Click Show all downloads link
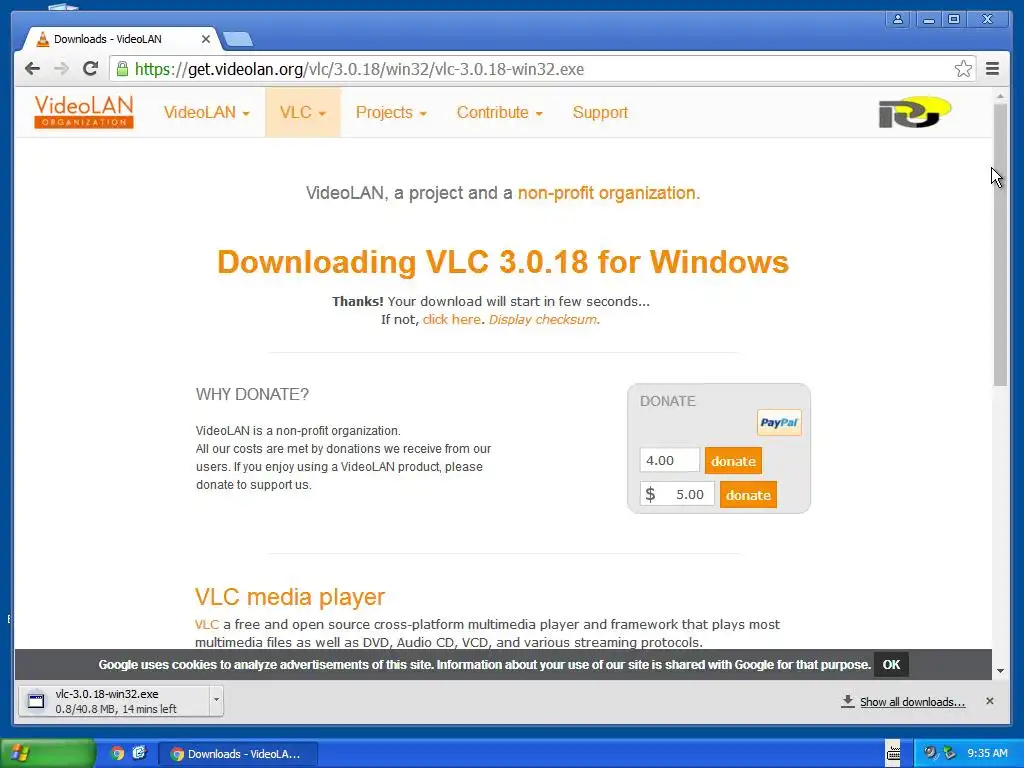1024x768 pixels. 912,701
